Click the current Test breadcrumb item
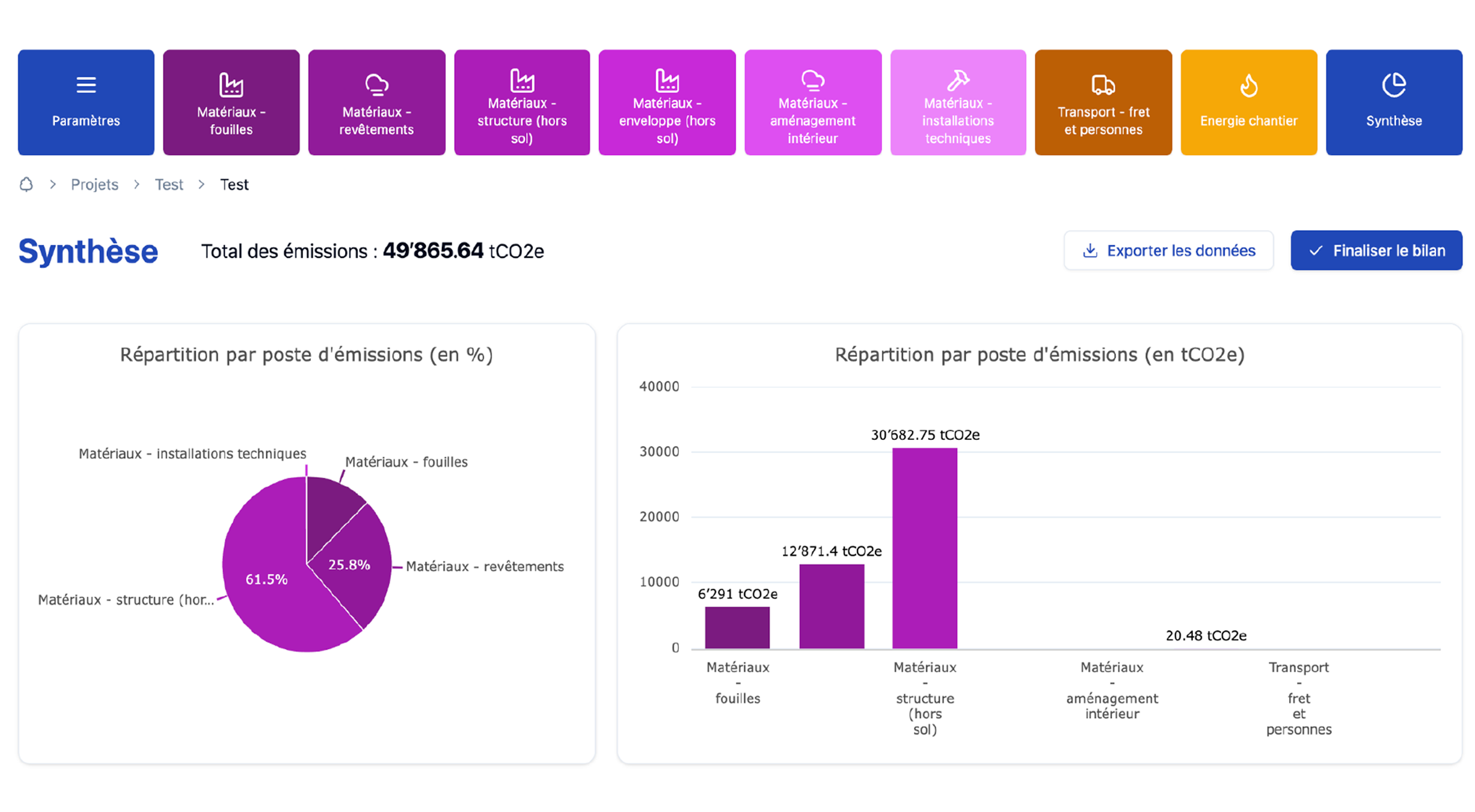 pos(234,185)
